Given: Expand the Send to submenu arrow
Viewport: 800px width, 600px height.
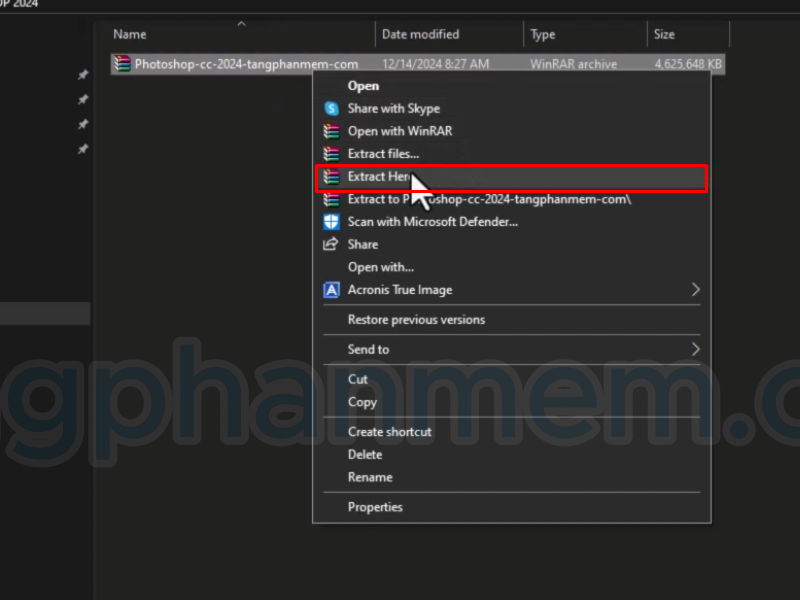Looking at the screenshot, I should (696, 349).
